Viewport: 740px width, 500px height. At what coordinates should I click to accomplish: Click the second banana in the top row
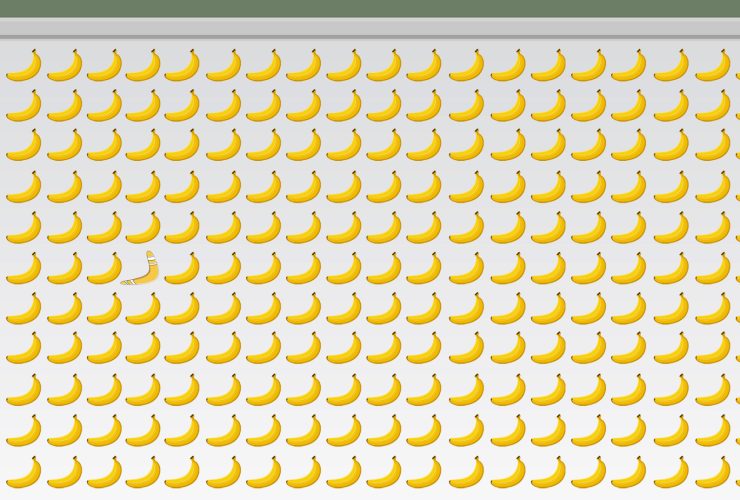point(65,65)
